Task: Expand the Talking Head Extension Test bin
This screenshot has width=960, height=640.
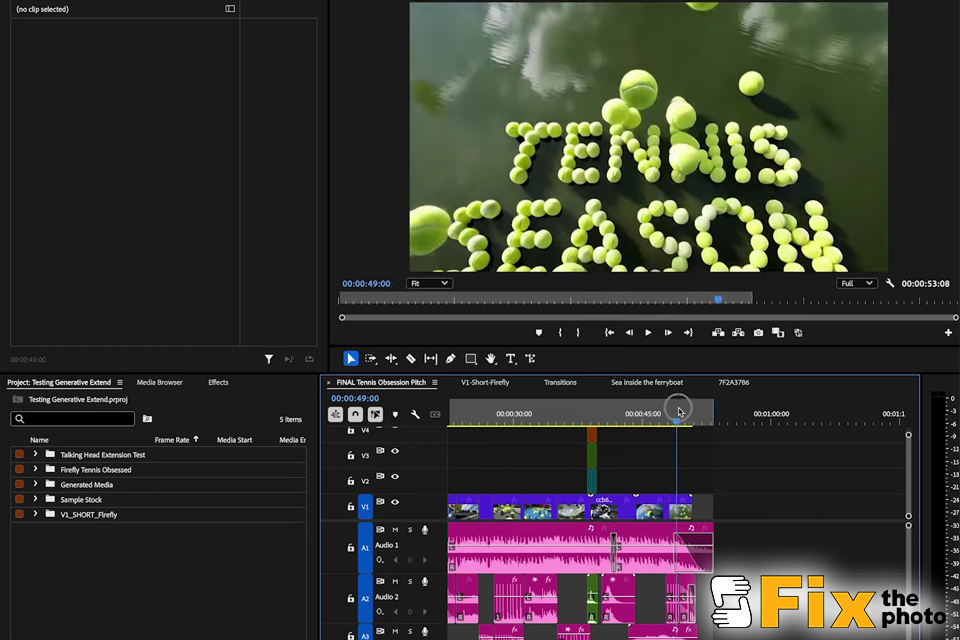Action: point(35,455)
